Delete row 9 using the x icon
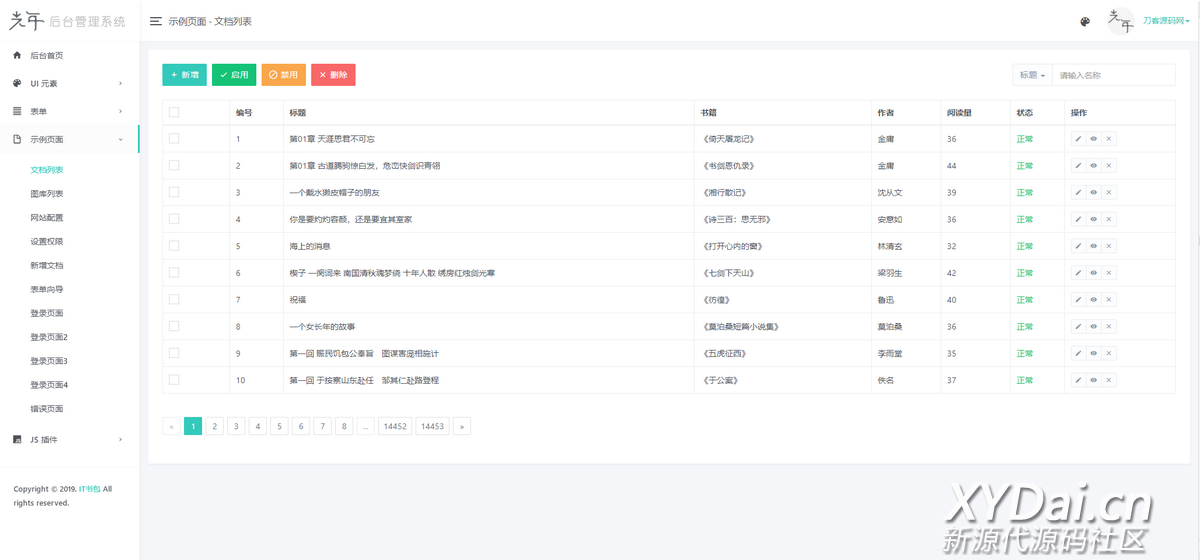1200x560 pixels. pos(1109,353)
